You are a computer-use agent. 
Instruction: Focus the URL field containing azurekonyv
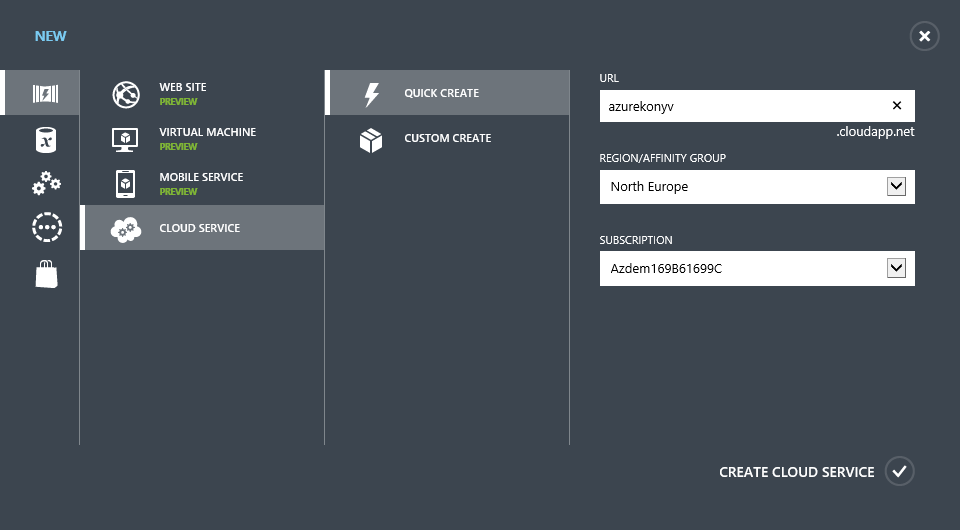tap(757, 106)
